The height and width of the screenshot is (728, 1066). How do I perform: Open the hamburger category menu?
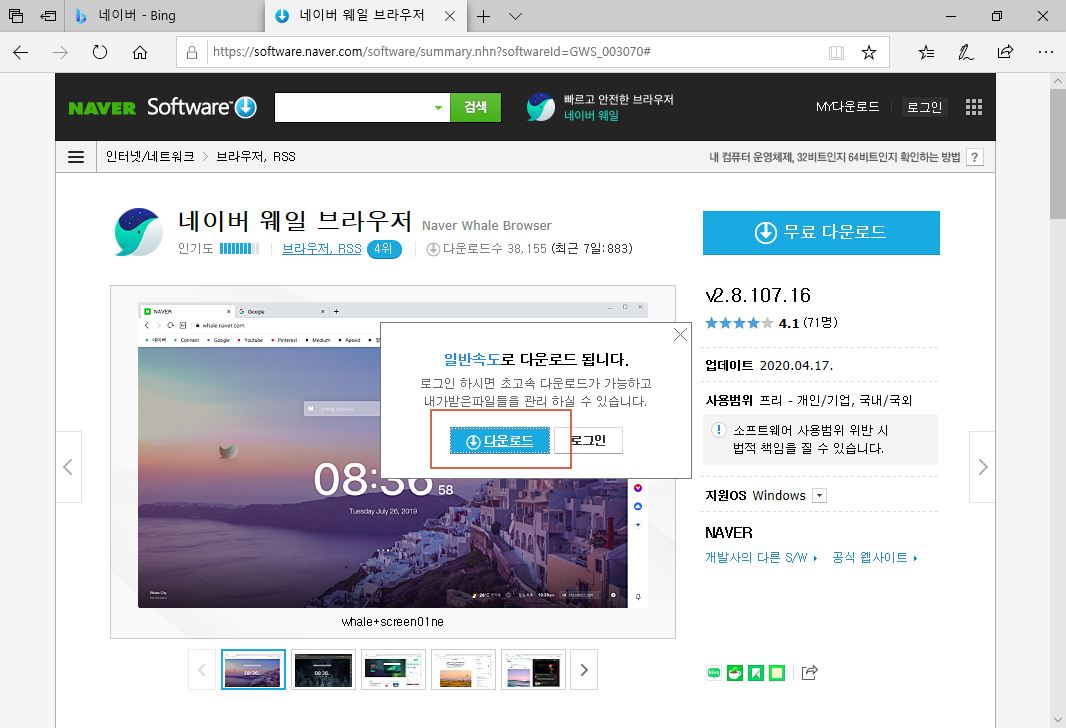pyautogui.click(x=76, y=157)
